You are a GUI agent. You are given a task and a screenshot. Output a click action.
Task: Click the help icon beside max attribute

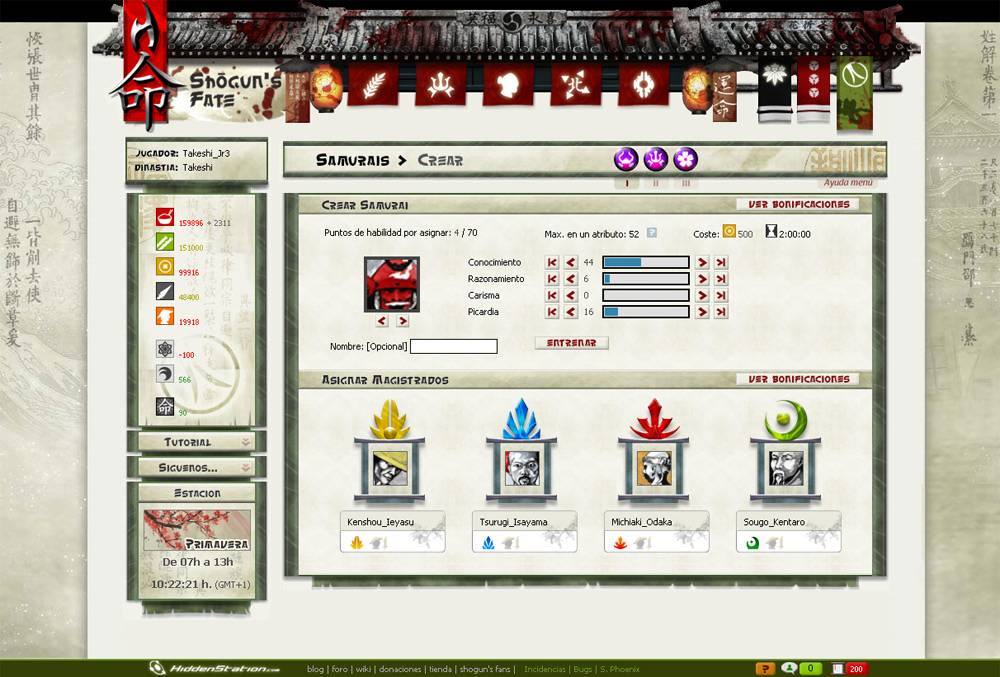pyautogui.click(x=652, y=233)
